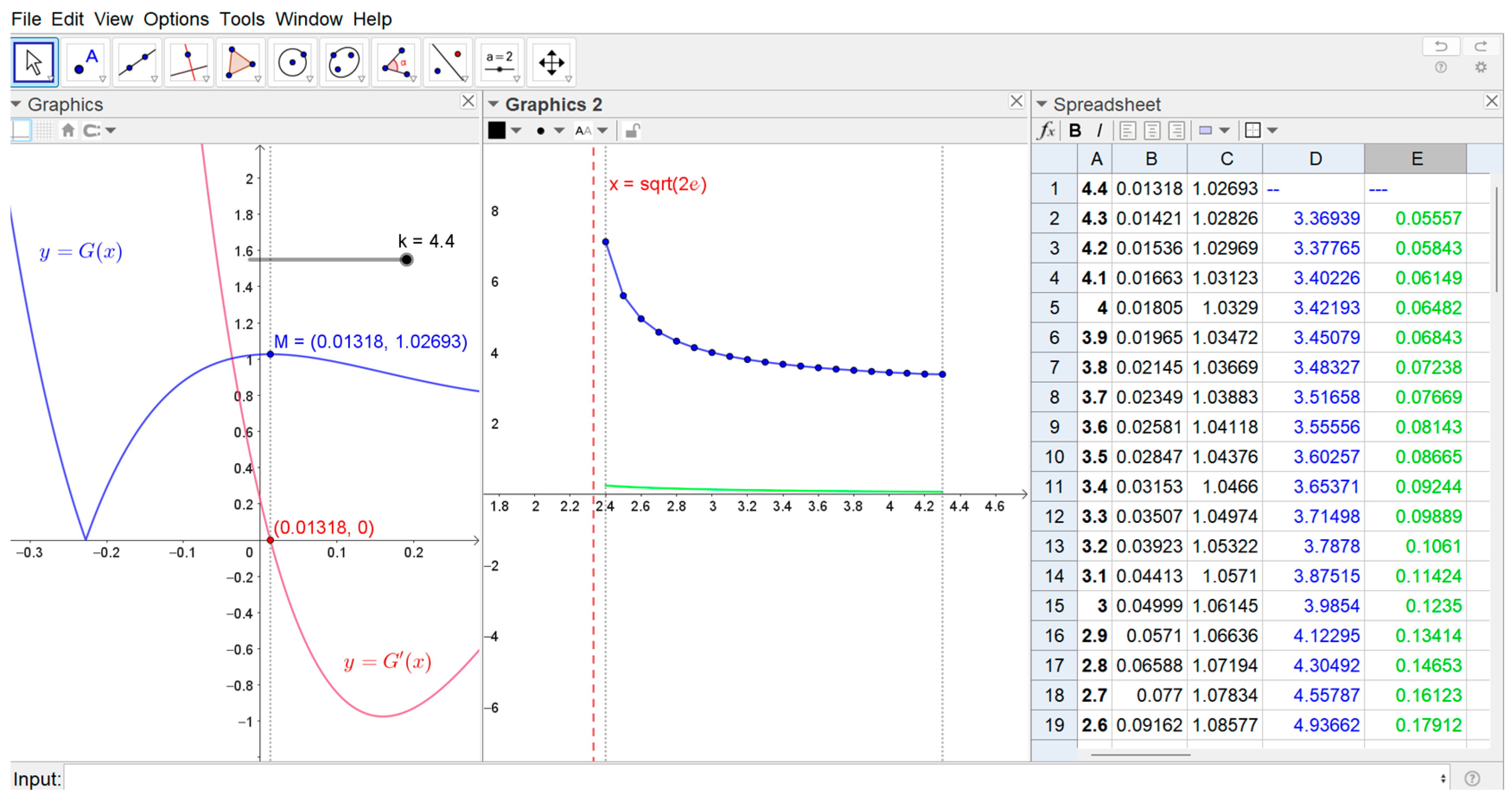Select the Circle with center tool
The image size is (1512, 801).
click(292, 62)
